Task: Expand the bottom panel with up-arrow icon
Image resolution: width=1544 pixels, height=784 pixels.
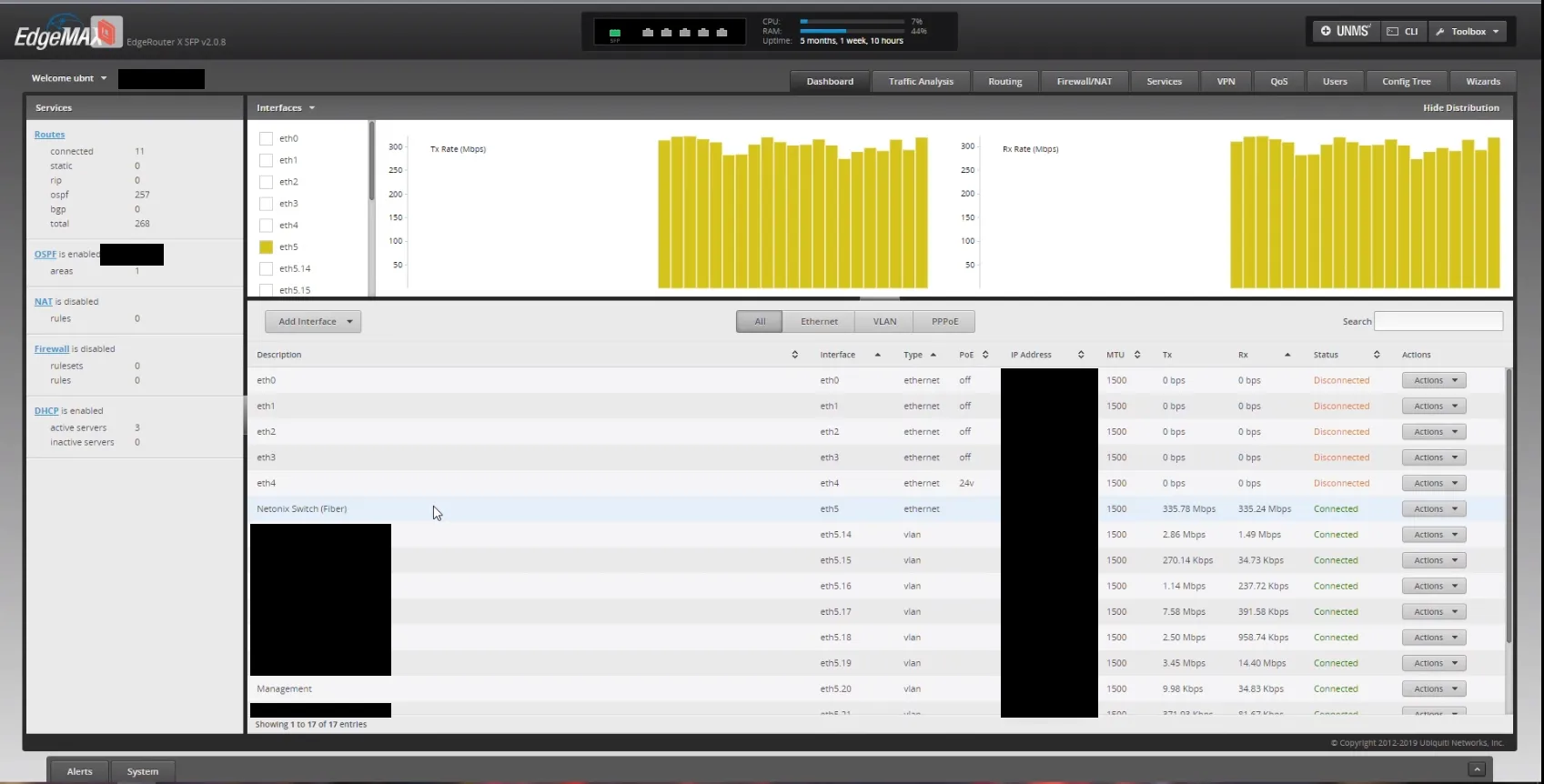Action: point(1477,769)
